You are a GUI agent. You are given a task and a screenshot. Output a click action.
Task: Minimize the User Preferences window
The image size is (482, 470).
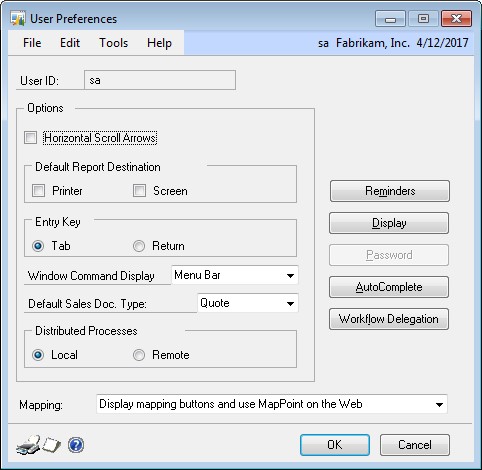[390, 19]
